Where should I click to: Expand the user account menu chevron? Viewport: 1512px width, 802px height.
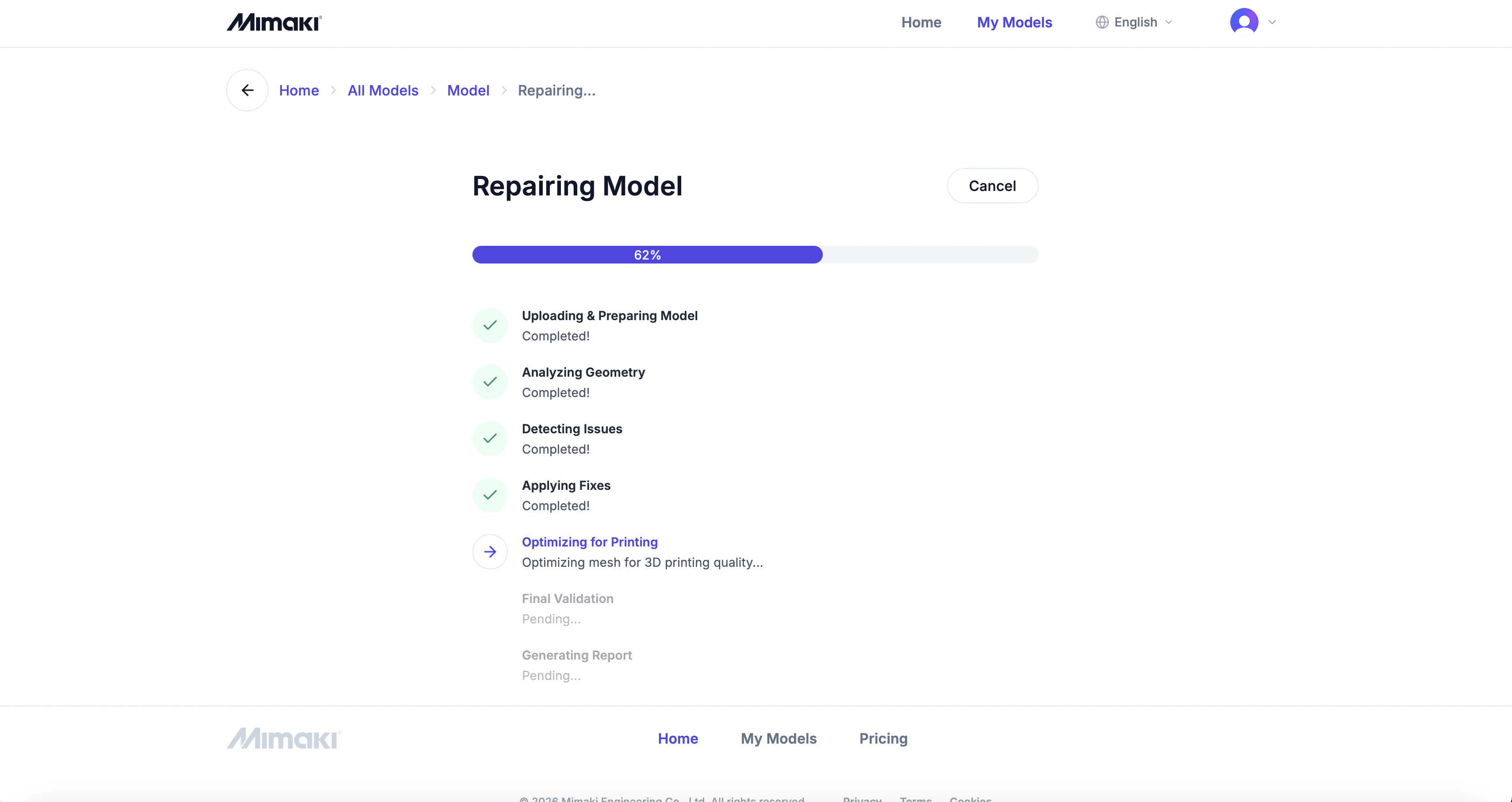pos(1272,22)
